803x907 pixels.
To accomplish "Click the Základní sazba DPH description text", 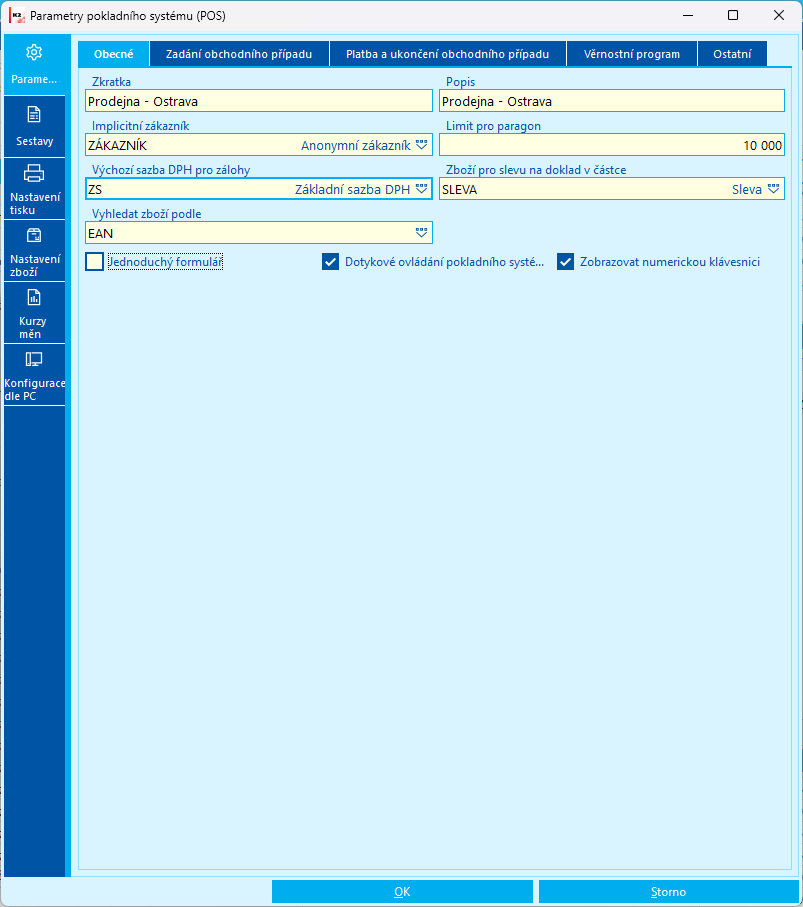I will [352, 189].
